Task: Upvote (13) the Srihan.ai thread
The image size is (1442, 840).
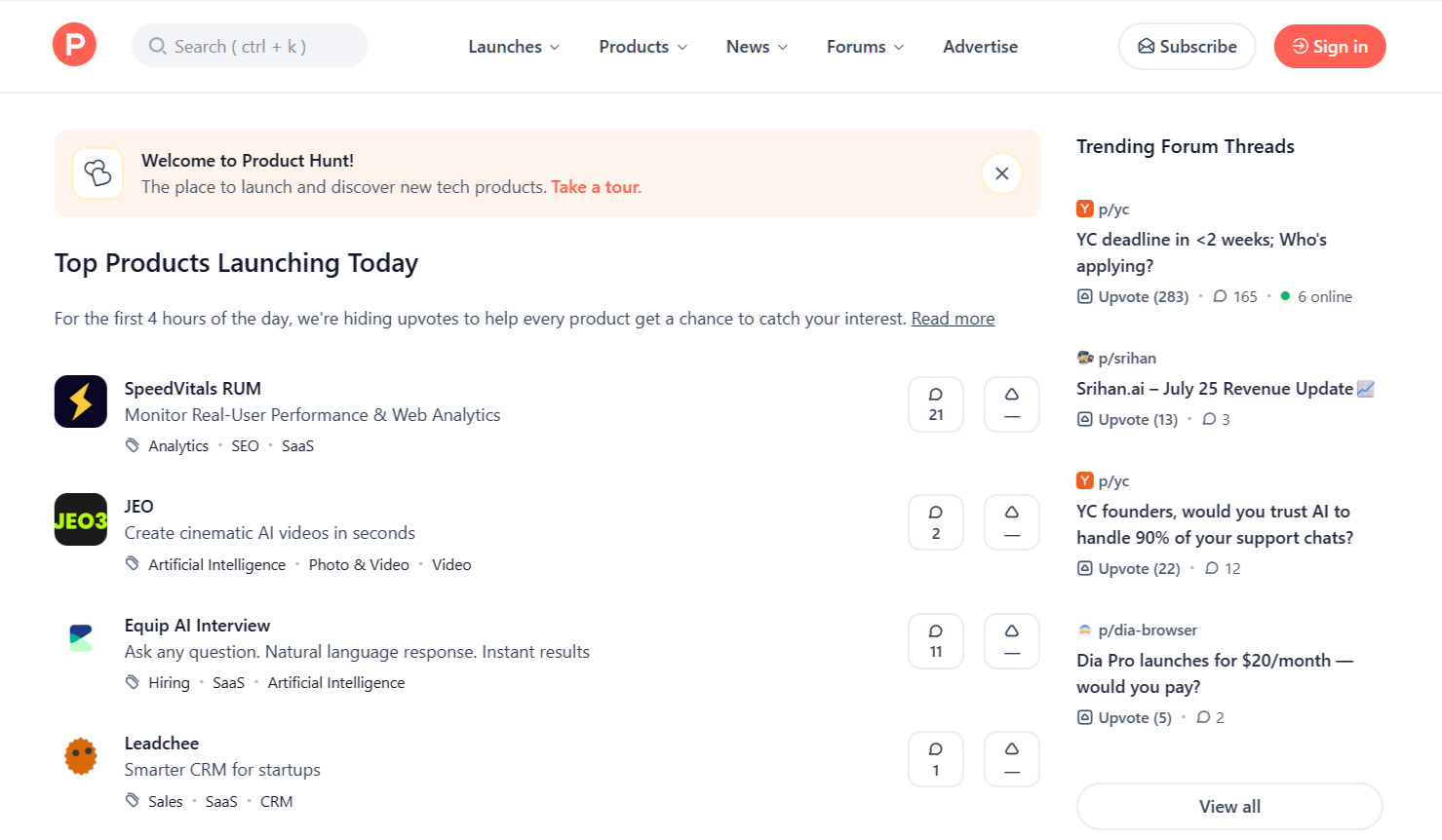Action: [1127, 420]
